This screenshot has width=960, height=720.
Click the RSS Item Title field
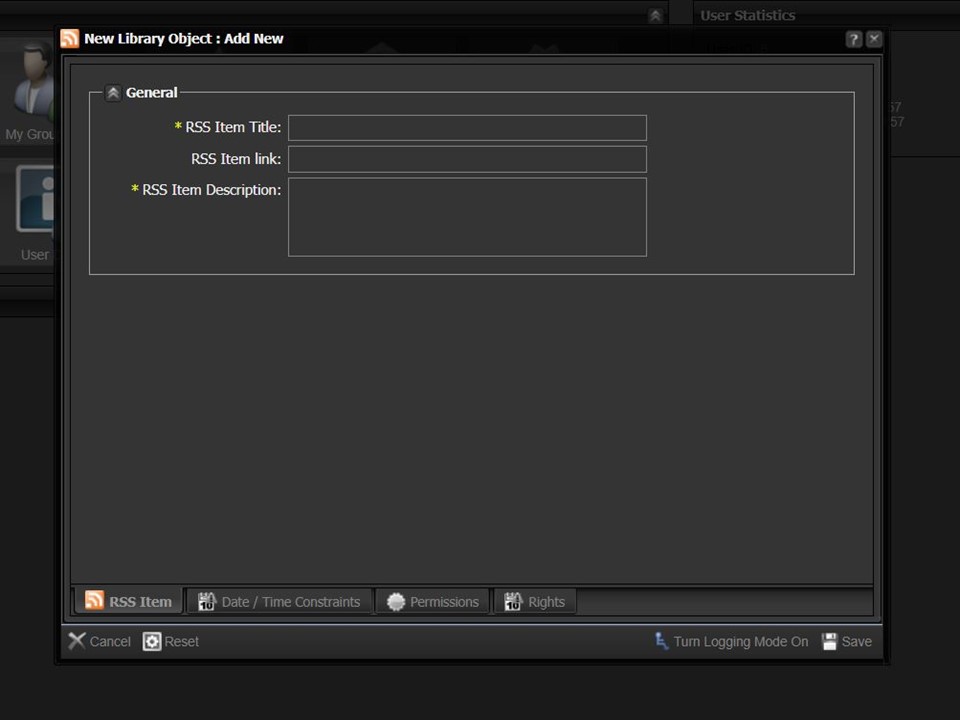[x=467, y=127]
